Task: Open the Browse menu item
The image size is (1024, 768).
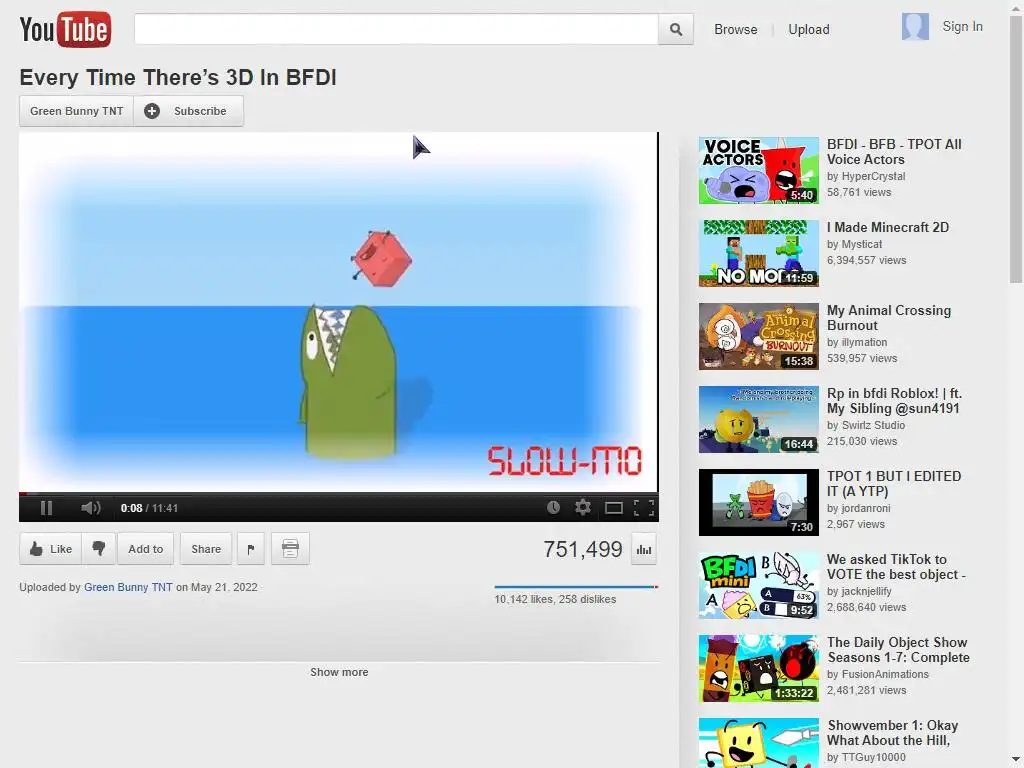Action: pyautogui.click(x=735, y=29)
